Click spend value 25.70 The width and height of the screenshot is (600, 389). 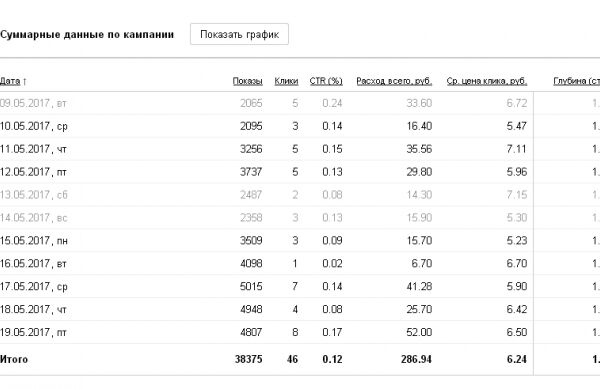pos(419,309)
